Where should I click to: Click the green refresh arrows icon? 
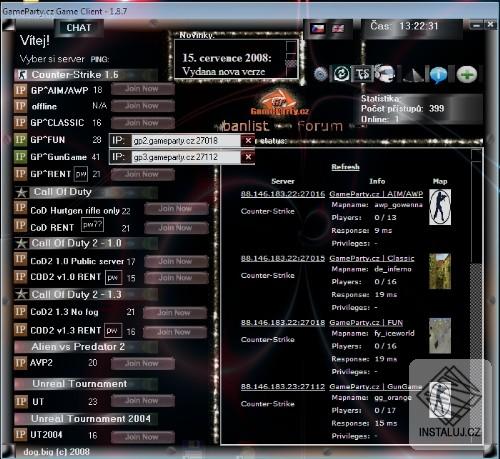[x=342, y=74]
